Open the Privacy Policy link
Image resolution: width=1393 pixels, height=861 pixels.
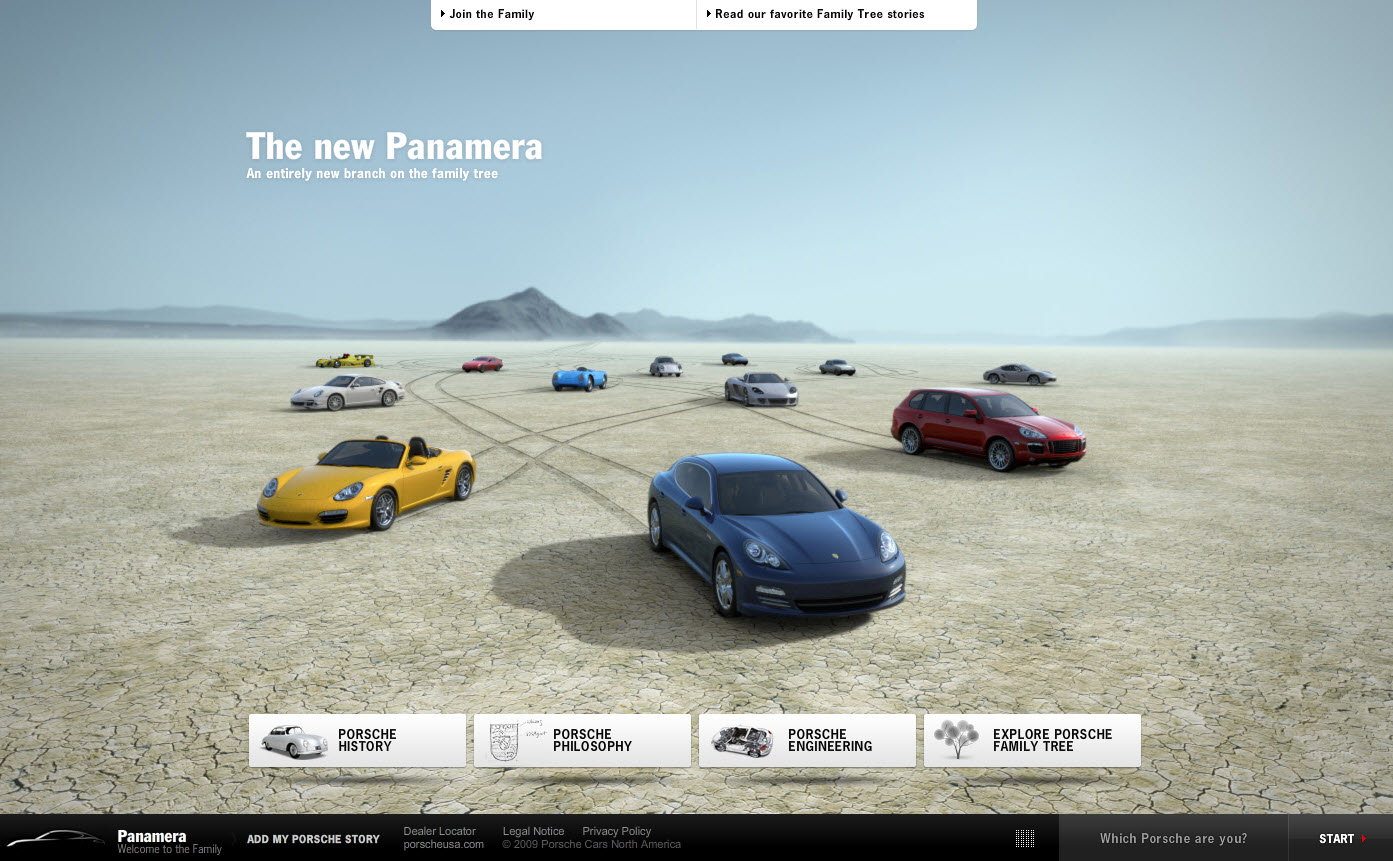coord(616,831)
